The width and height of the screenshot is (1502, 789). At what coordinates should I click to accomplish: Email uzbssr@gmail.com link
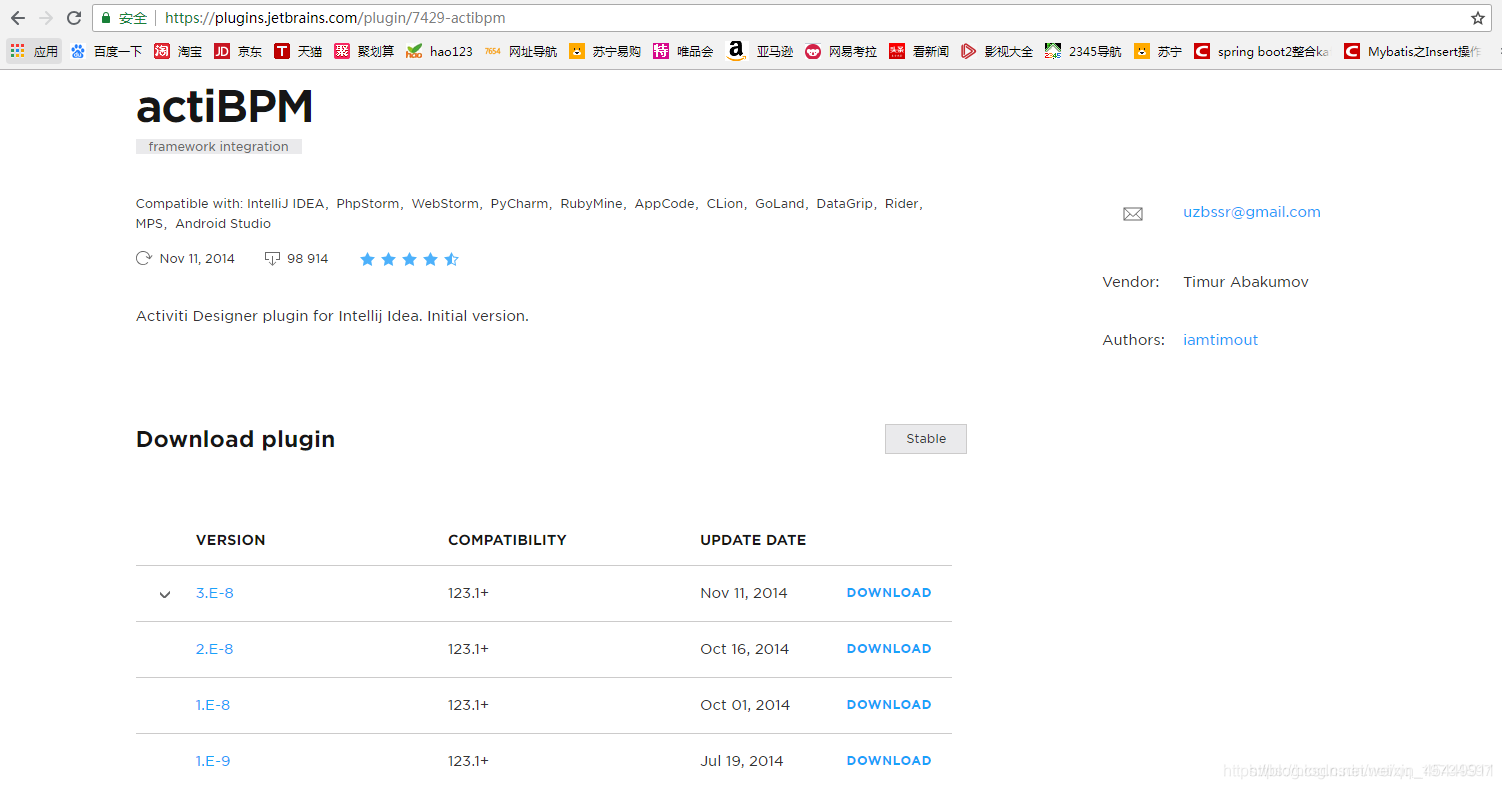pyautogui.click(x=1252, y=212)
